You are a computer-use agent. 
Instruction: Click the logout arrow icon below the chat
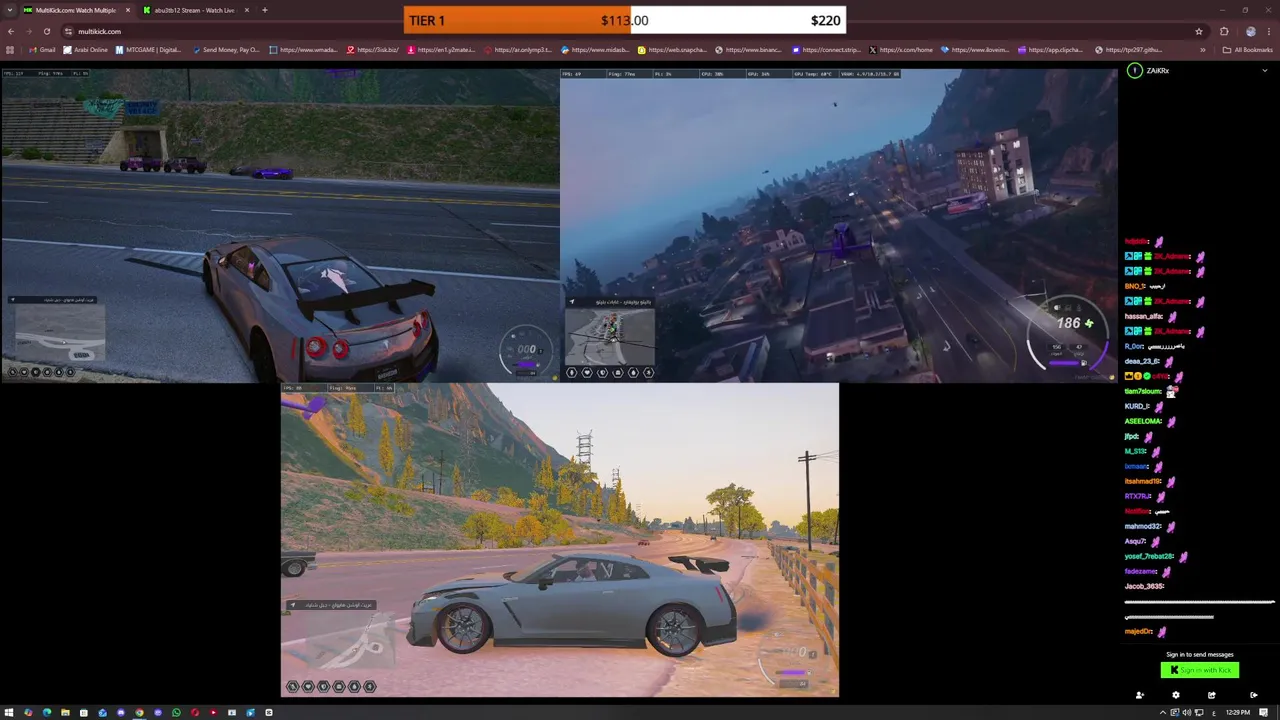coord(1254,695)
